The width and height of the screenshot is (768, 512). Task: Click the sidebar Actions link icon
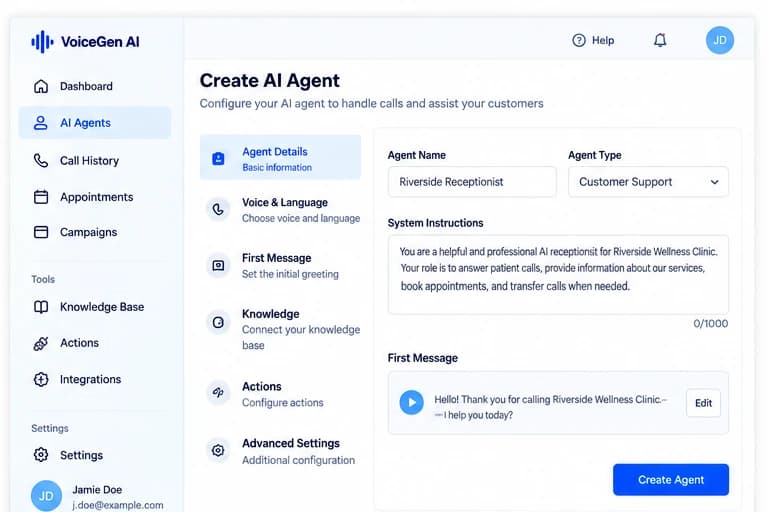pos(41,343)
